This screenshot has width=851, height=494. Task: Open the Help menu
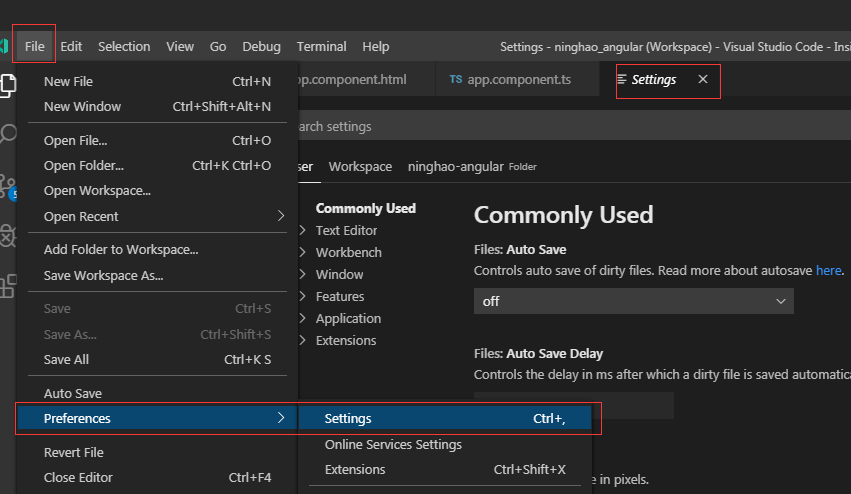click(376, 47)
